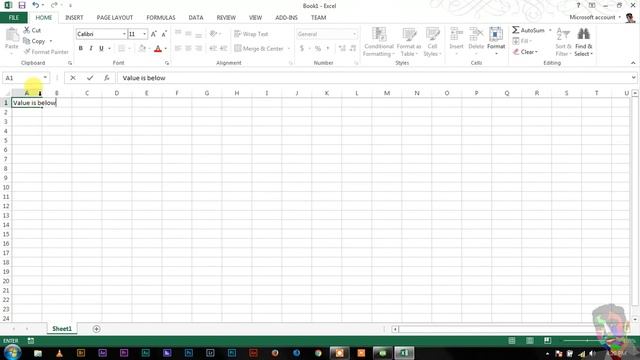Expand the formula bar
640x360 pixels.
click(x=633, y=78)
